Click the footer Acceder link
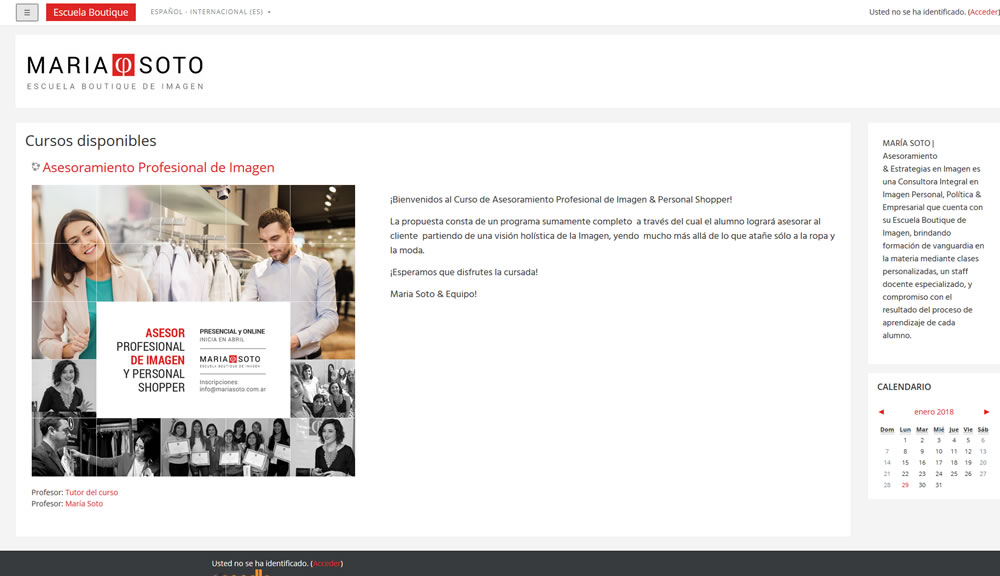1000x576 pixels. pos(327,564)
